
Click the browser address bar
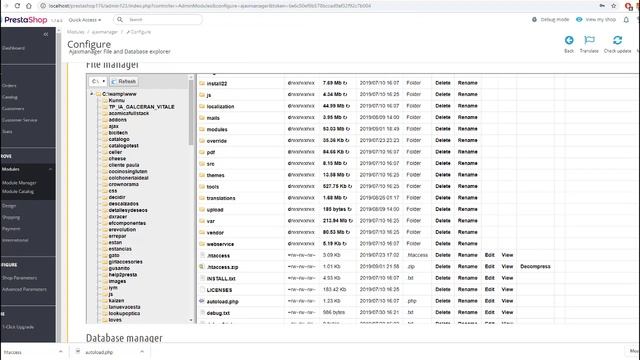coord(318,6)
